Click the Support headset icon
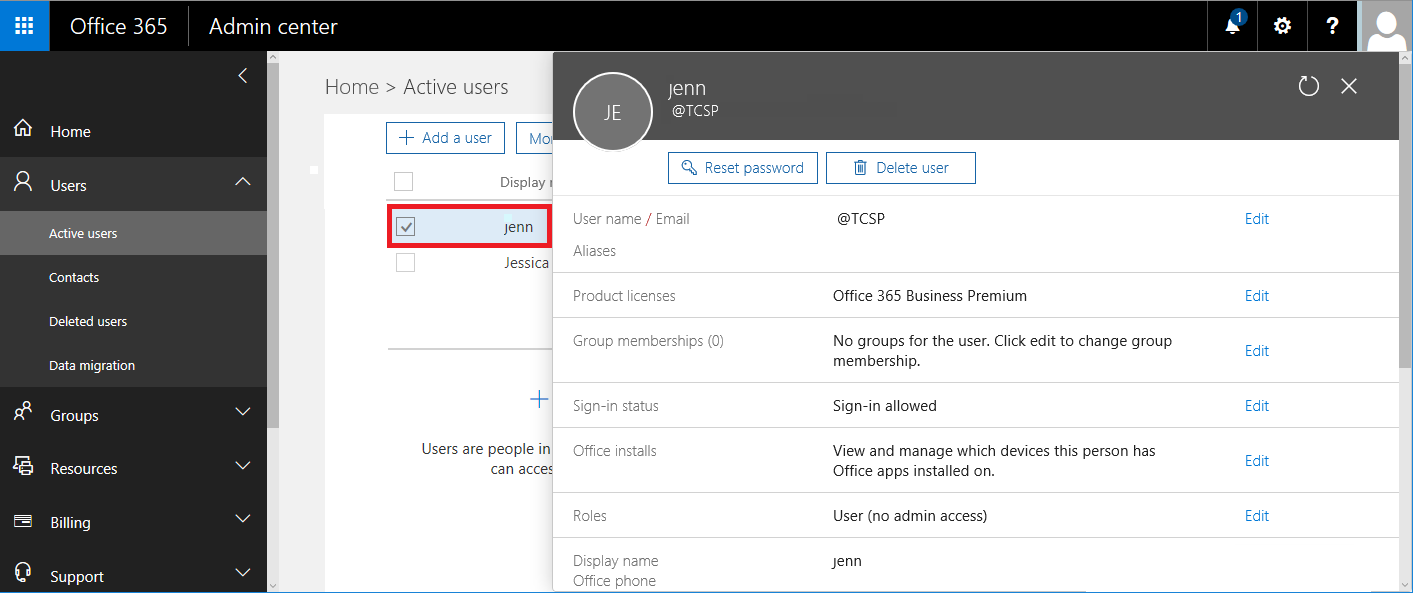The width and height of the screenshot is (1413, 593). pos(23,574)
